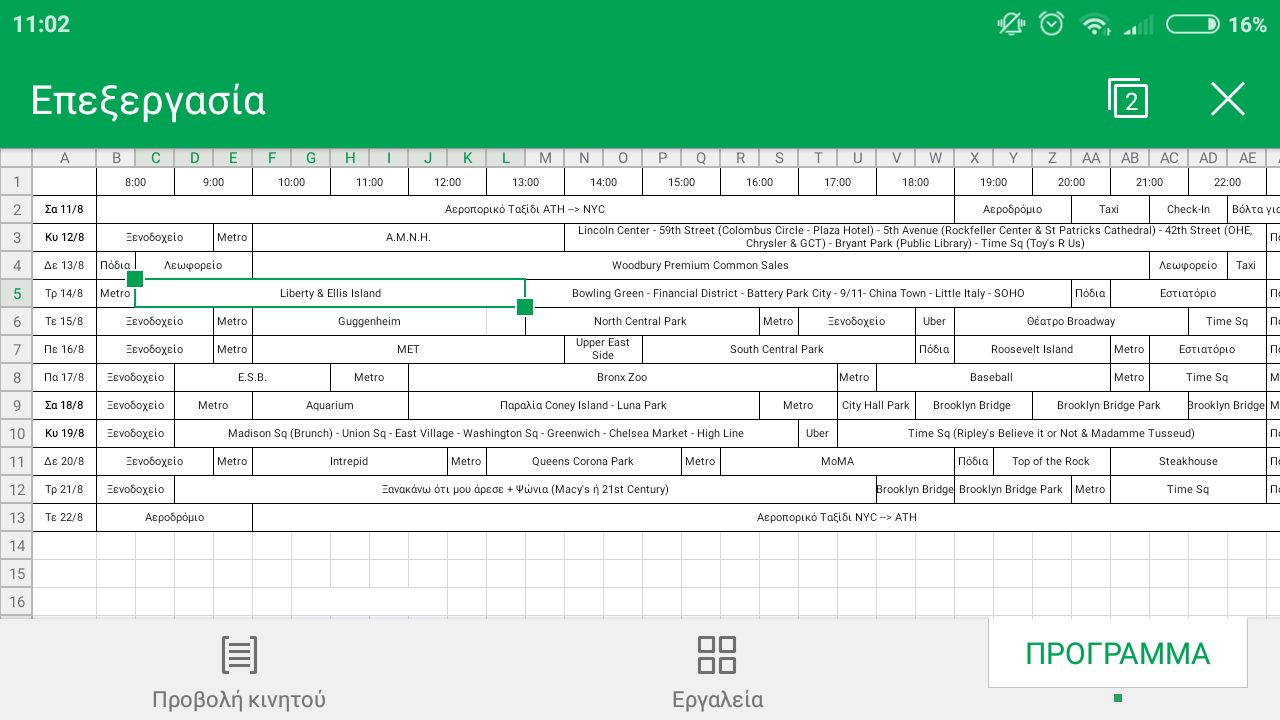Tap the Bronx Zoo cell
Viewport: 1280px width, 720px height.
(622, 377)
